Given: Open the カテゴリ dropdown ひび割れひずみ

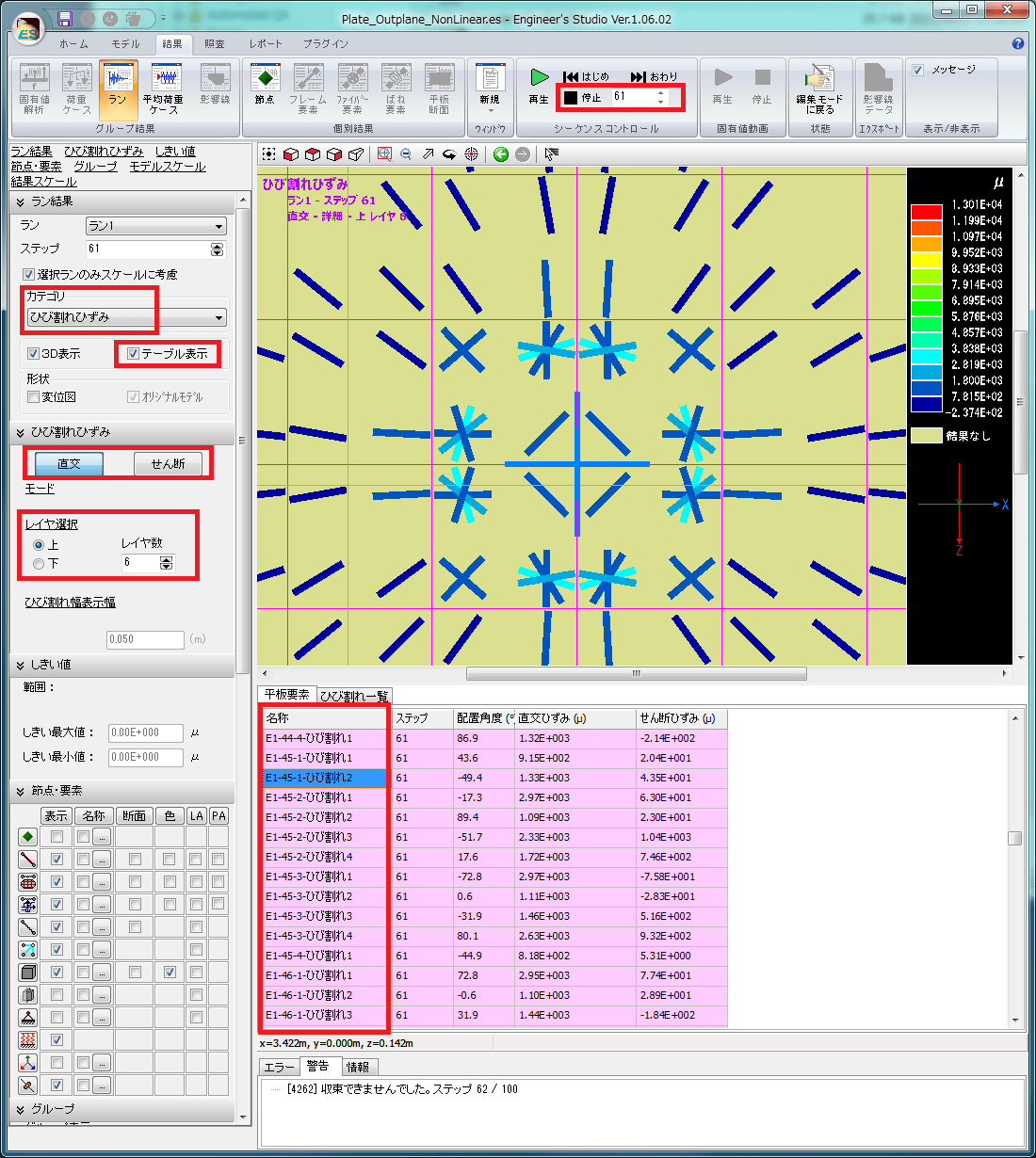Looking at the screenshot, I should coord(127,317).
